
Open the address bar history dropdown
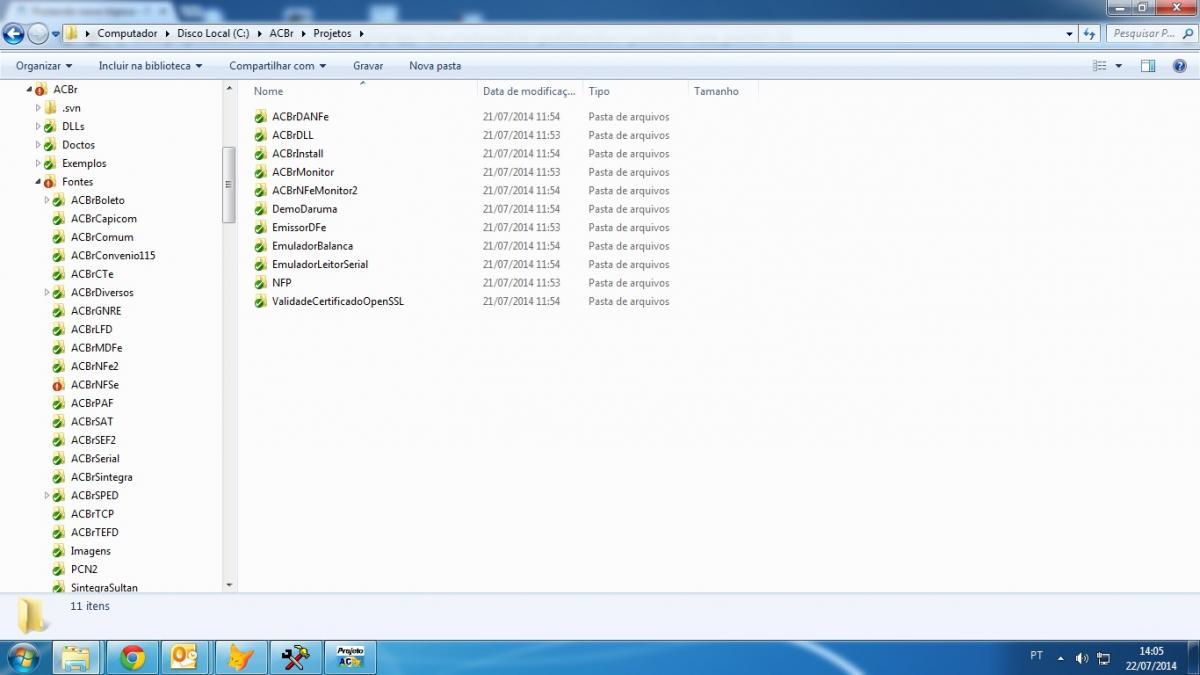pyautogui.click(x=1070, y=33)
